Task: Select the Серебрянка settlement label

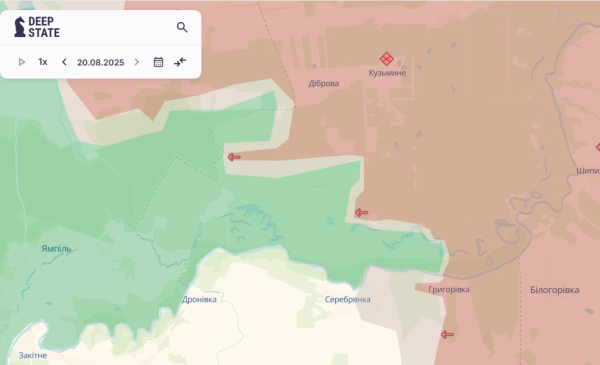Action: [347, 299]
